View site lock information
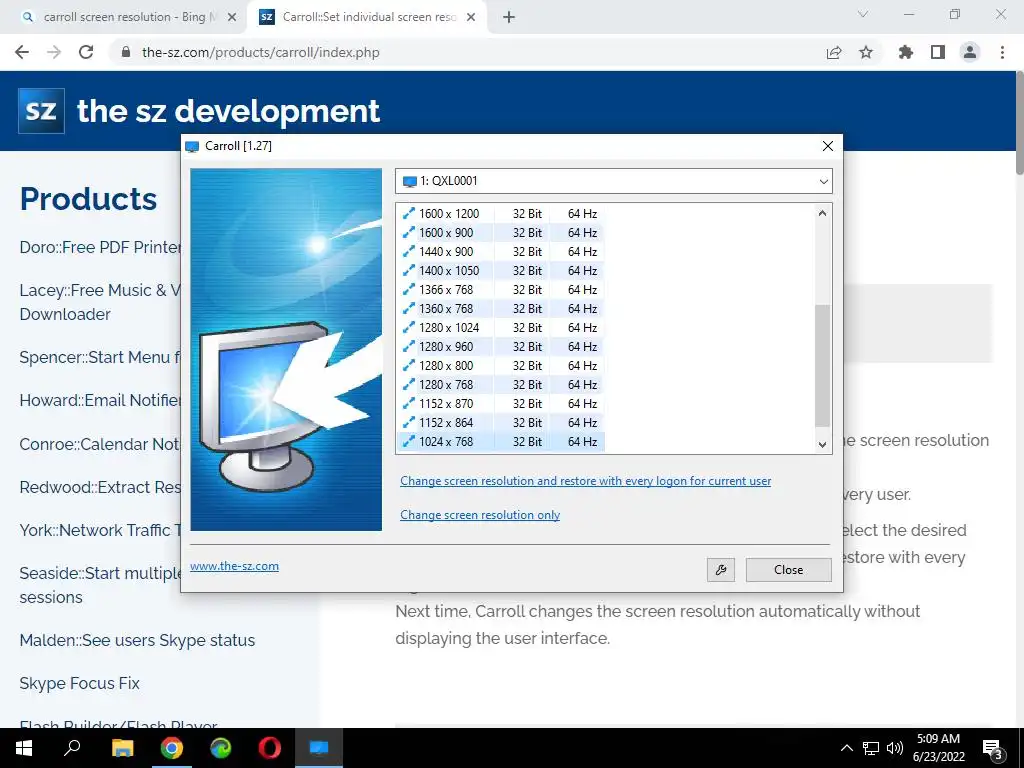This screenshot has width=1024, height=768. 127,52
